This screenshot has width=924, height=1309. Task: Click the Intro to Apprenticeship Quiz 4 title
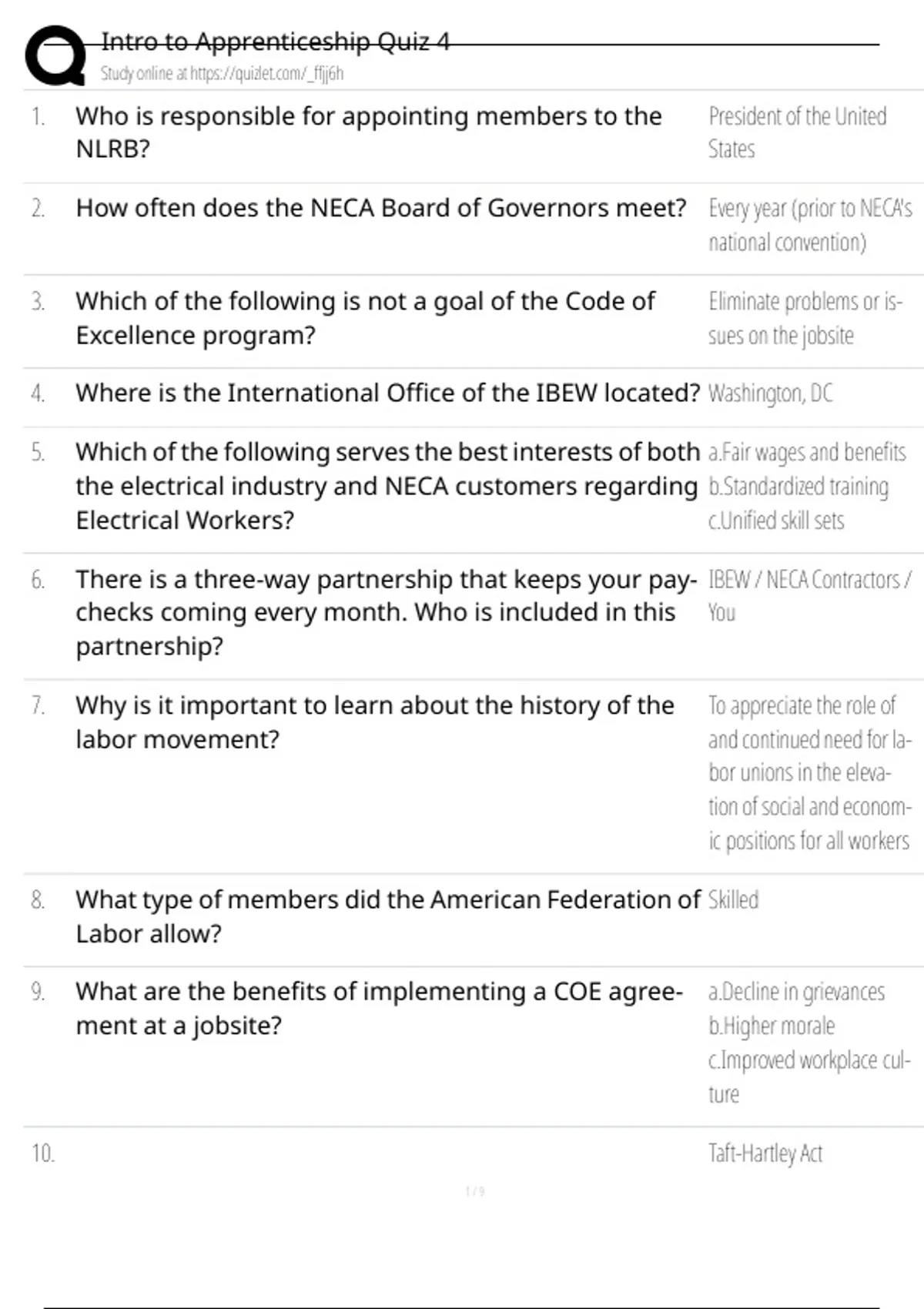(x=275, y=42)
